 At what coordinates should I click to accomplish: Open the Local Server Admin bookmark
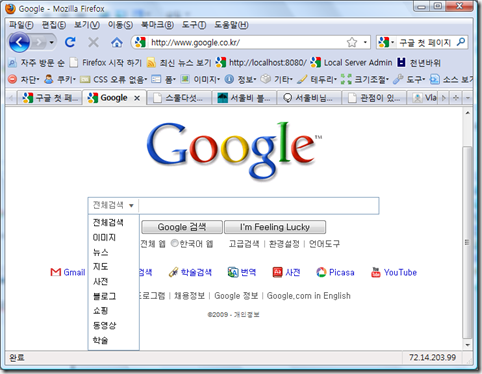click(351, 62)
